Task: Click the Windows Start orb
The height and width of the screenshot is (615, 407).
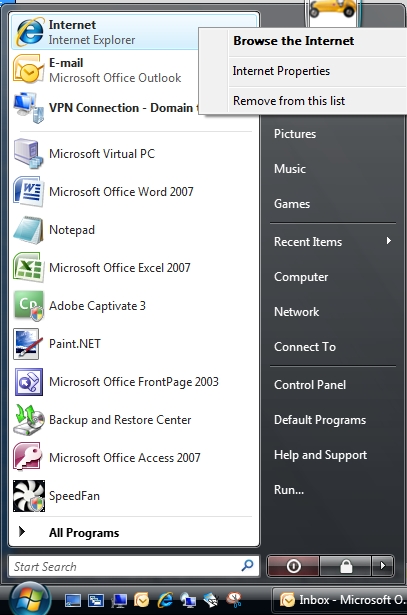Action: pyautogui.click(x=30, y=599)
